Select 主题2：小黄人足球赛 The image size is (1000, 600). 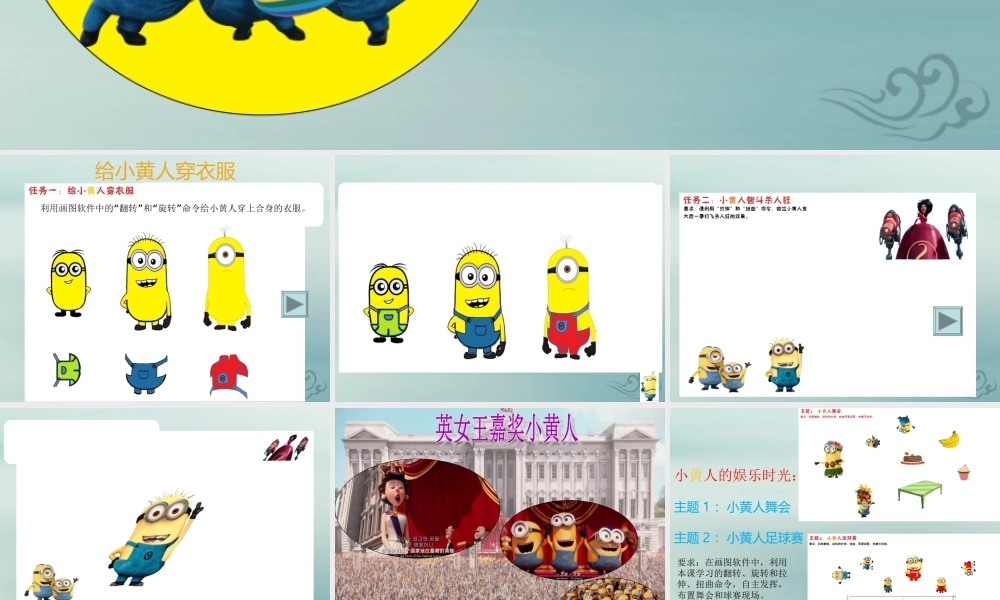739,538
